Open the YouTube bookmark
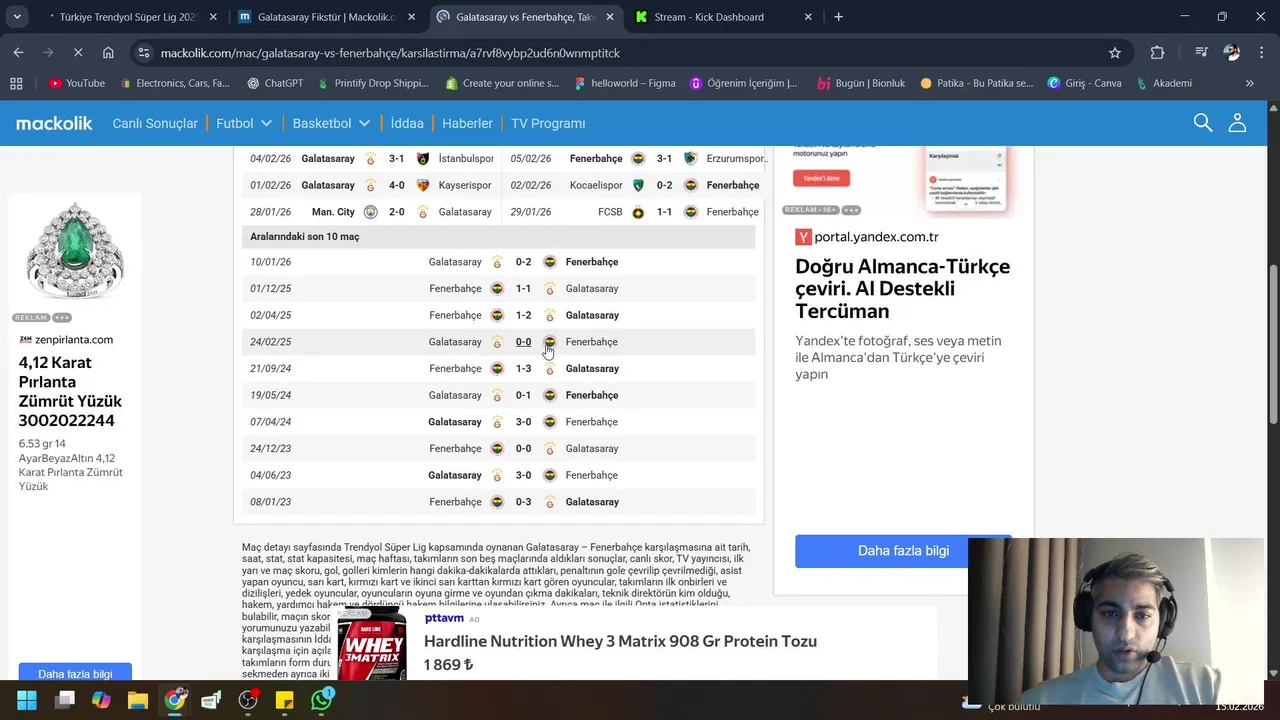Image resolution: width=1280 pixels, height=720 pixels. pyautogui.click(x=76, y=83)
